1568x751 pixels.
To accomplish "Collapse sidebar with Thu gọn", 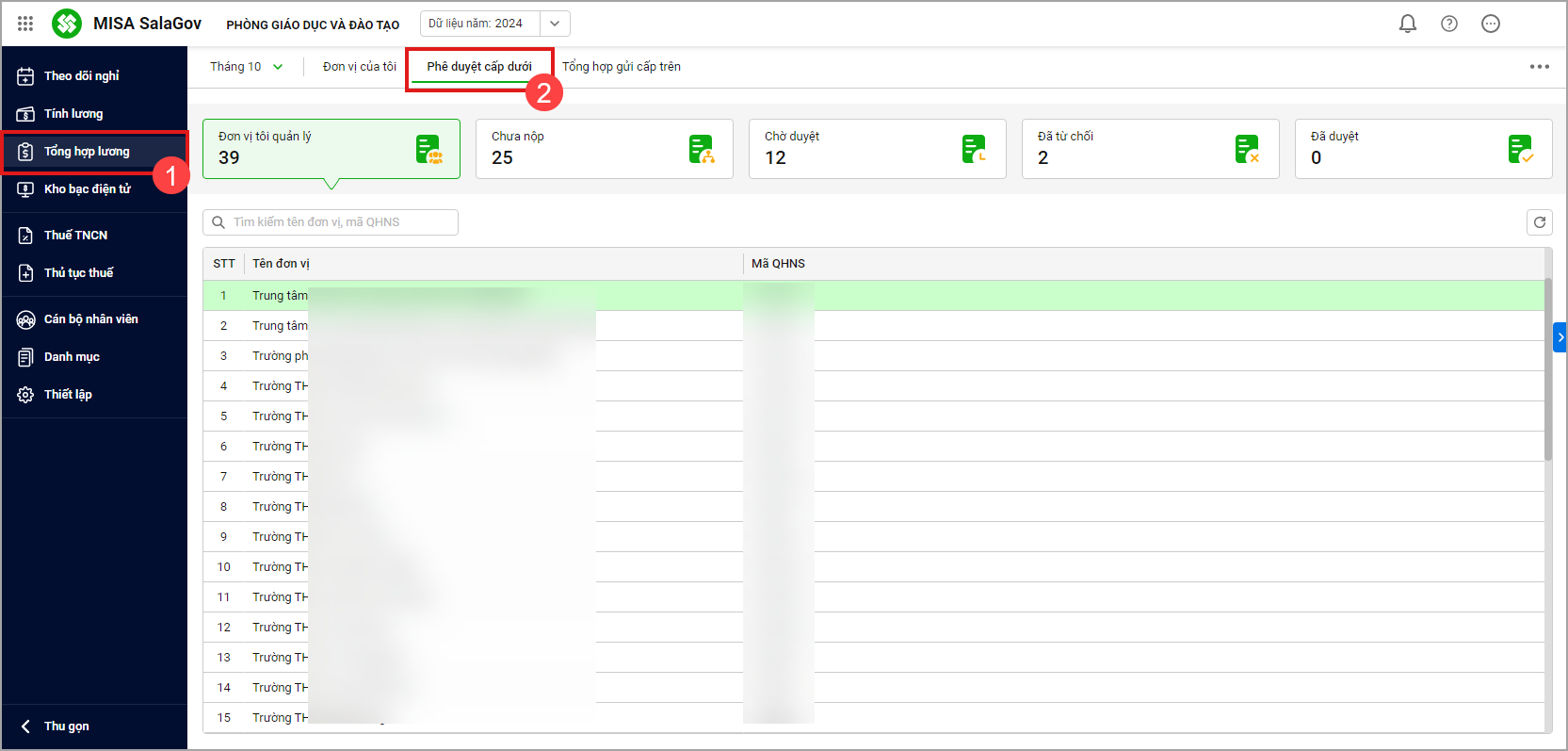I will pyautogui.click(x=66, y=727).
